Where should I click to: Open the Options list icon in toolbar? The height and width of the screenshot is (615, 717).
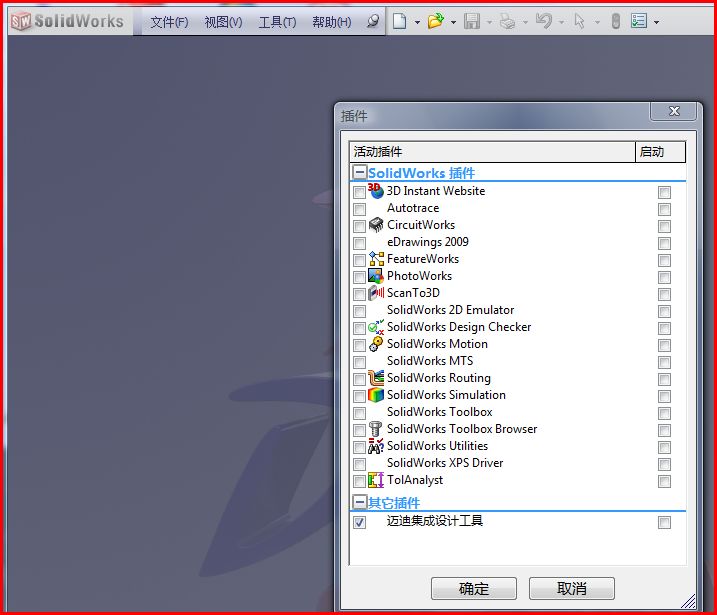click(x=639, y=21)
